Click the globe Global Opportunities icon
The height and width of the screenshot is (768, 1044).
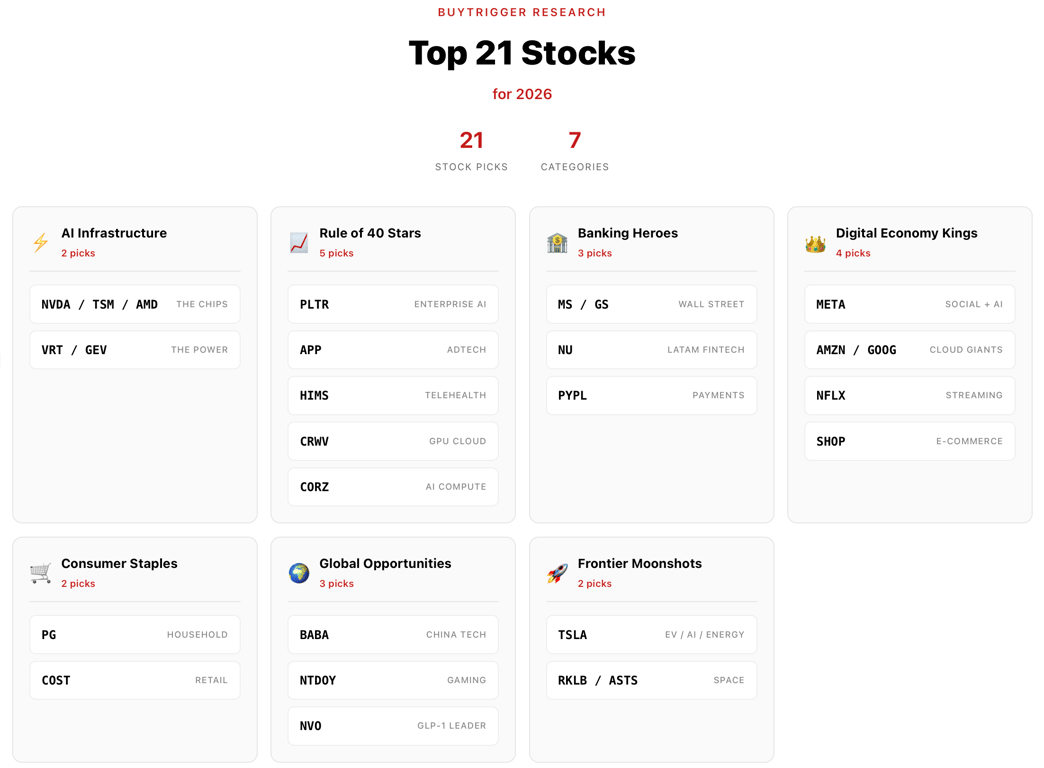[x=299, y=573]
